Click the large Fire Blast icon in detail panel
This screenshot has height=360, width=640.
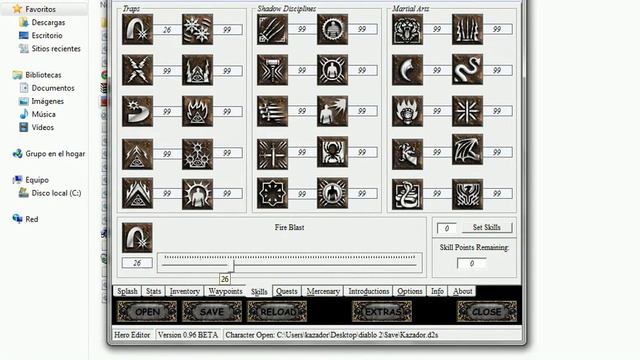137,238
